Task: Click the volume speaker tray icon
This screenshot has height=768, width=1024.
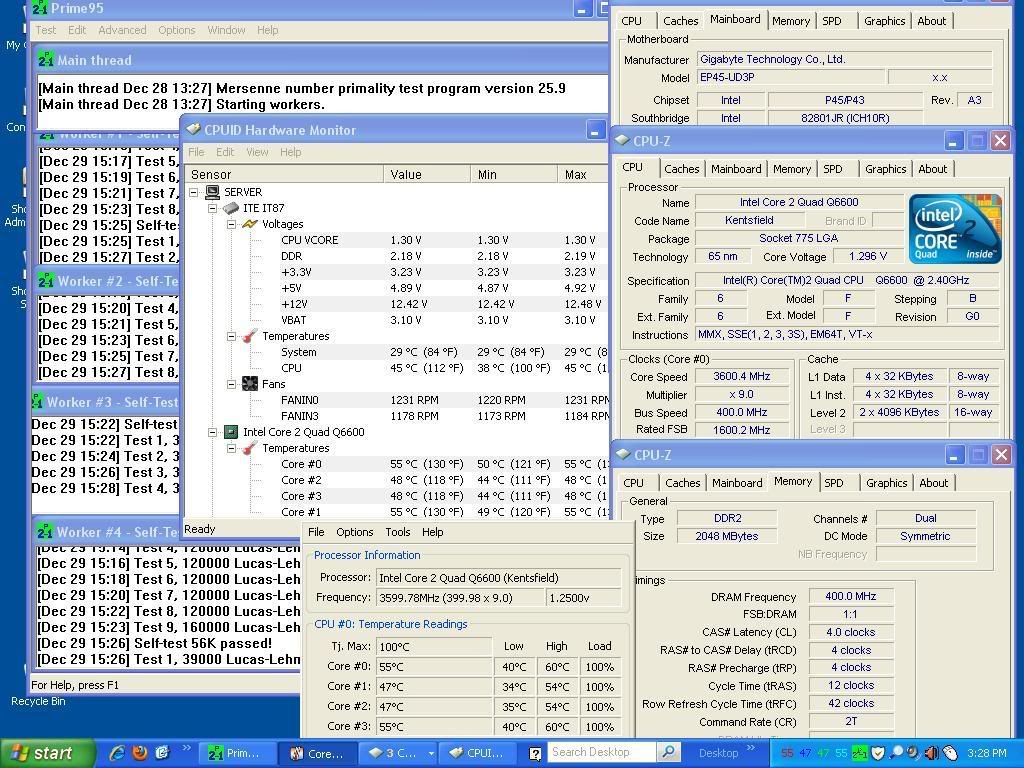Action: point(931,753)
